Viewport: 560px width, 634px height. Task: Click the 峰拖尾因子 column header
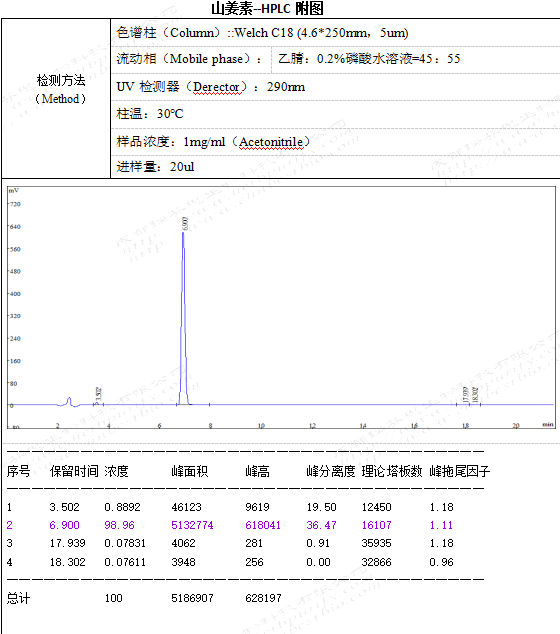point(460,471)
